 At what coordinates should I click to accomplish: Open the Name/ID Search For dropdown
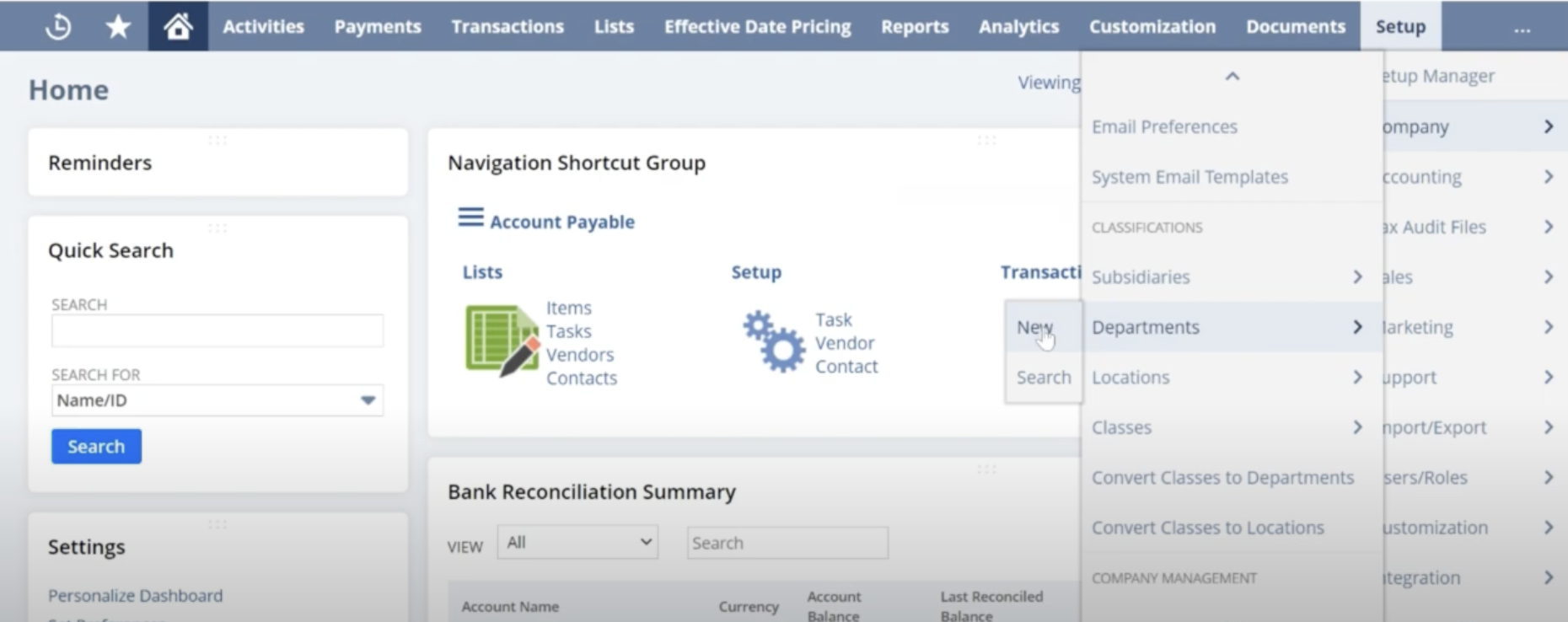click(368, 400)
